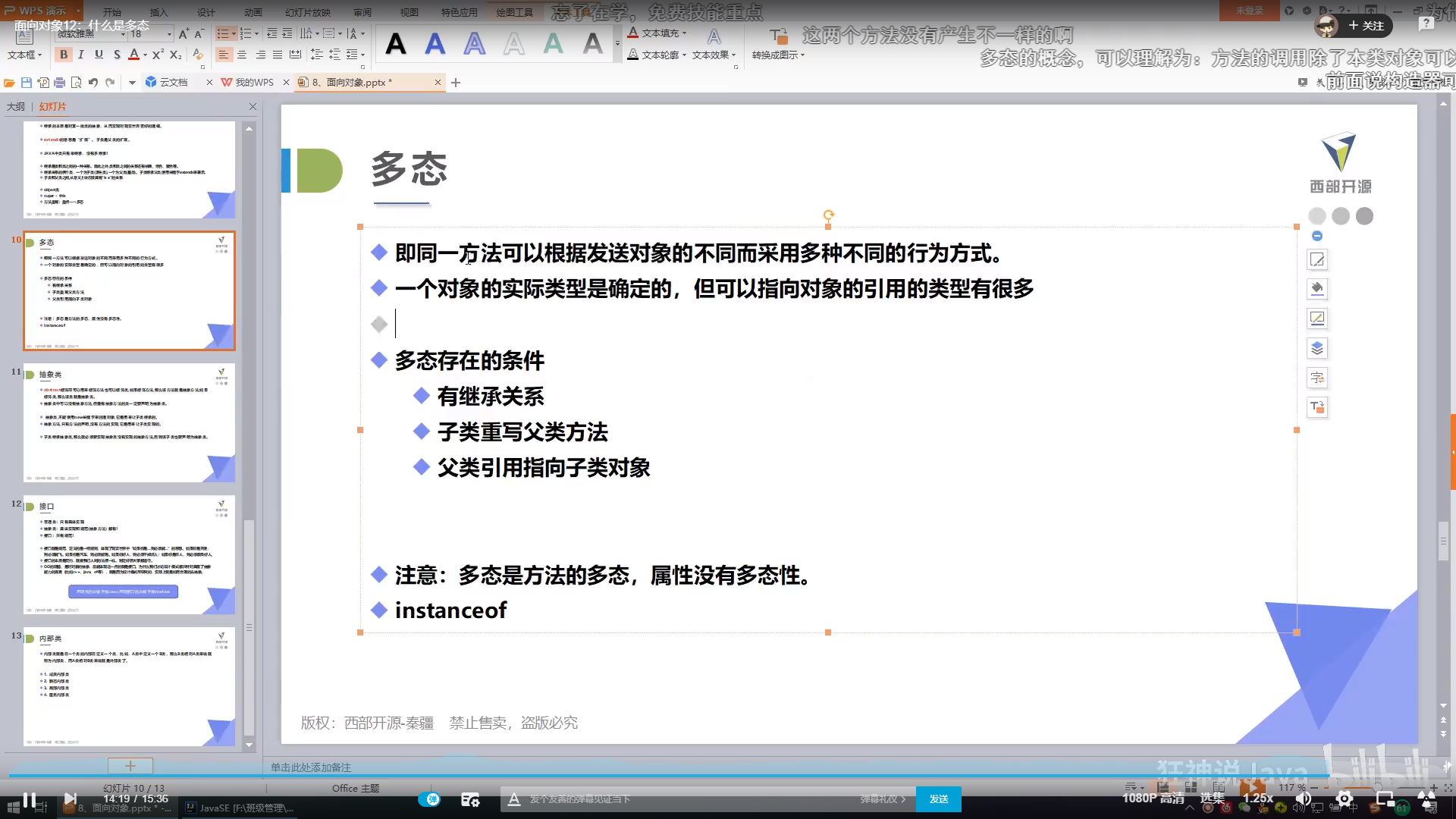Viewport: 1456px width, 819px height.
Task: Click the superscript X² icon
Action: pos(158,55)
